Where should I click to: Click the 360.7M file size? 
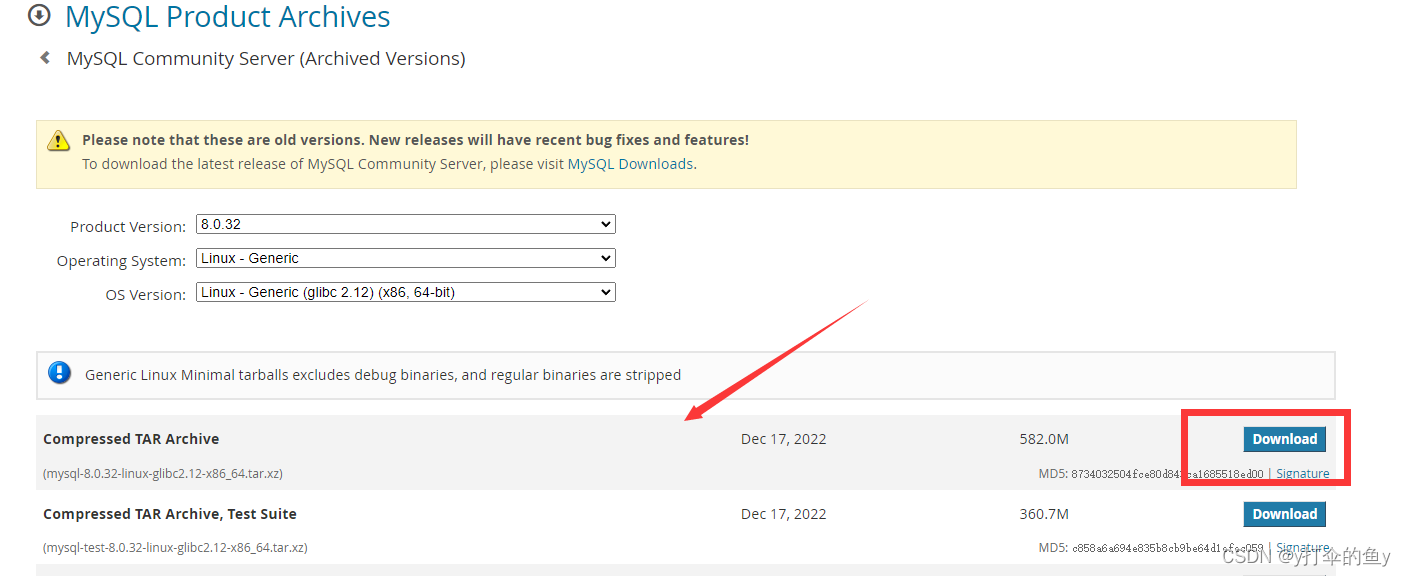tap(1044, 514)
